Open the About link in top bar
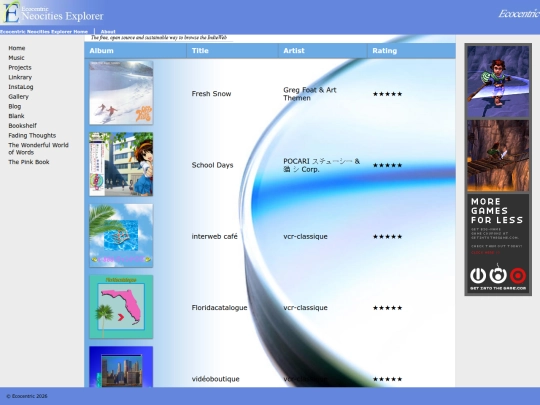This screenshot has width=540, height=405. click(x=108, y=31)
